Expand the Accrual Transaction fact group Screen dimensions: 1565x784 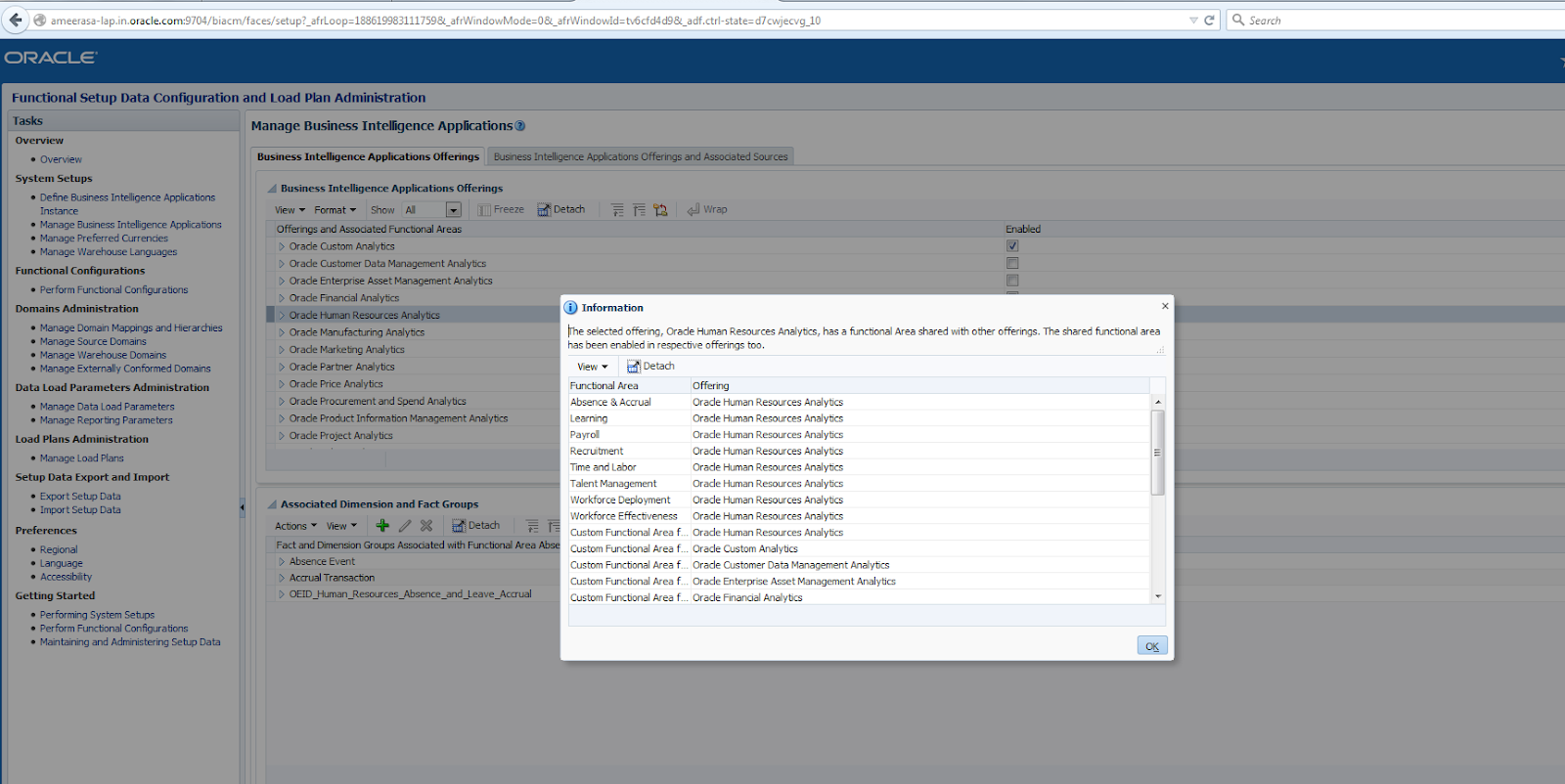pyautogui.click(x=282, y=578)
